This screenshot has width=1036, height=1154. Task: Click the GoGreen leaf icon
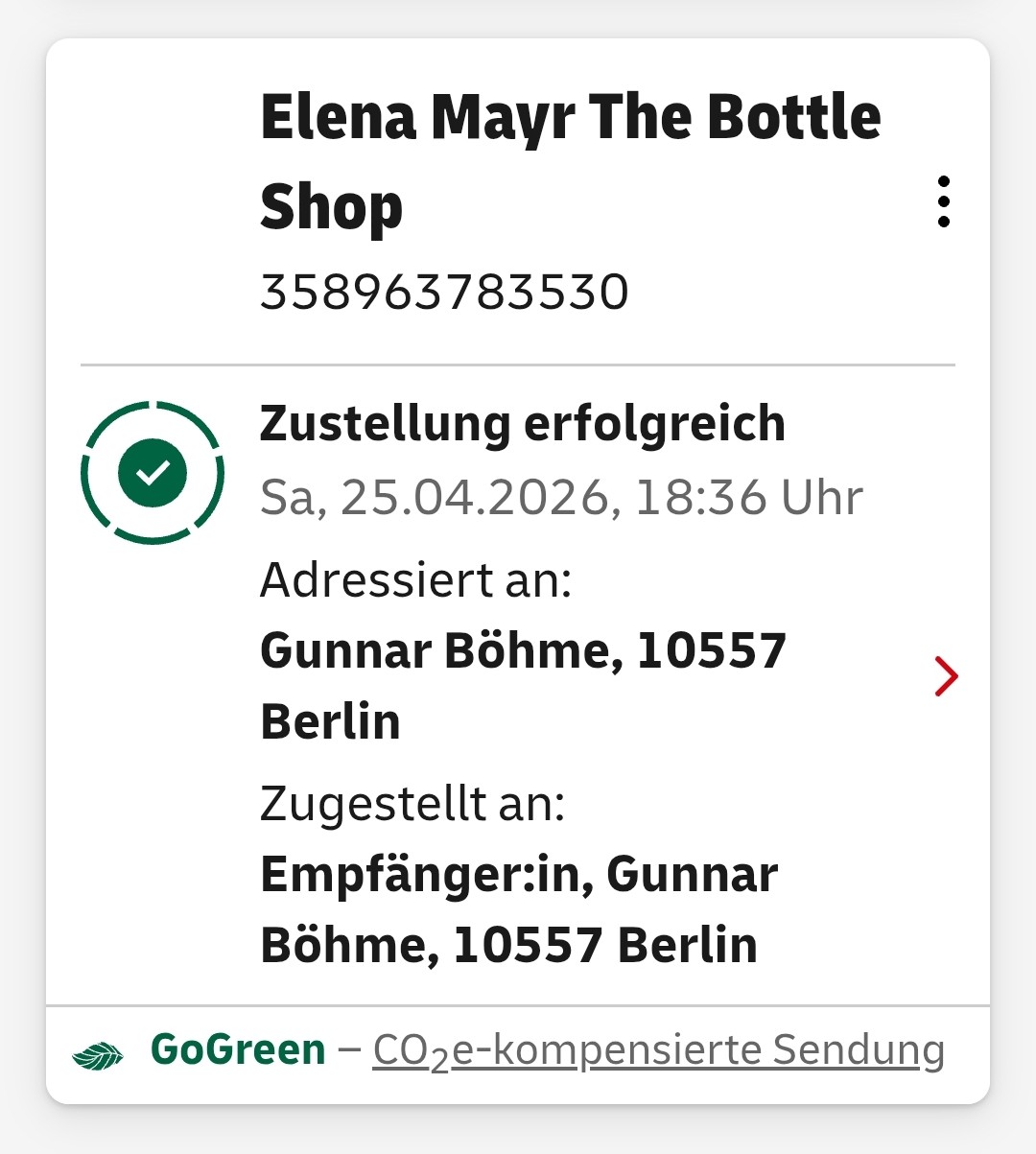(98, 1055)
